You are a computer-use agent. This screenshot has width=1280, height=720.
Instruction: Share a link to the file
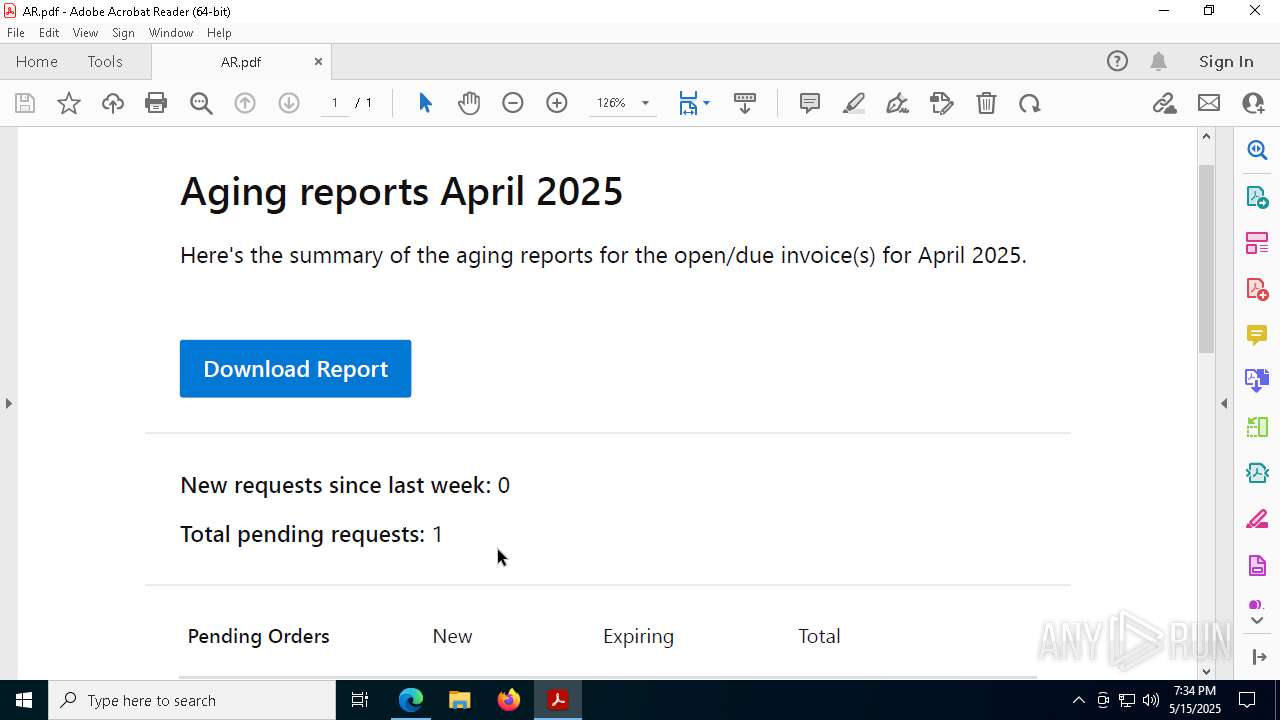point(1164,103)
